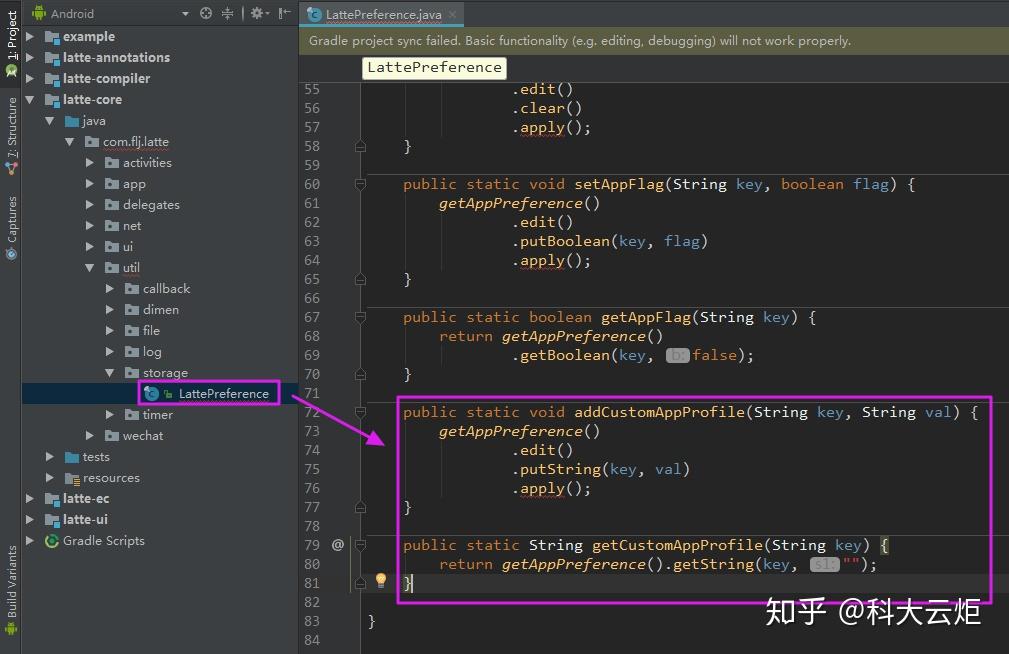Select the tests folder icon
The image size is (1009, 654).
72,457
